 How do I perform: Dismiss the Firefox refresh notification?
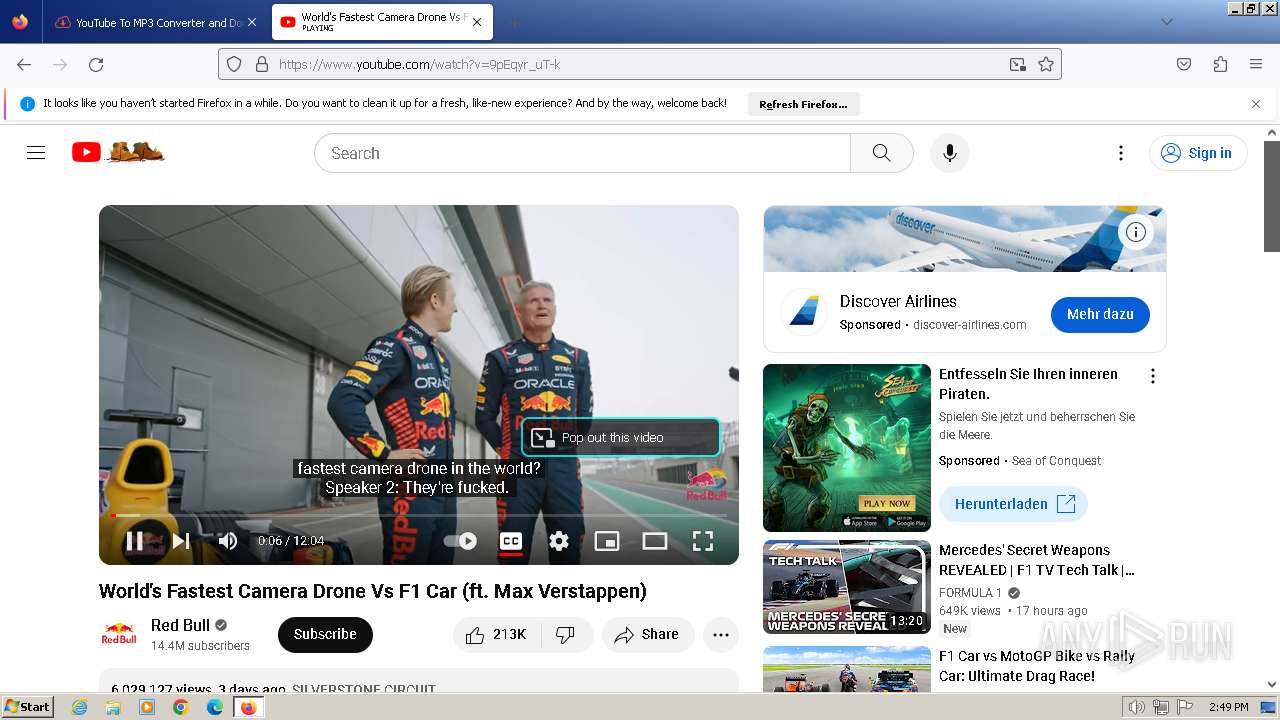tap(1256, 104)
